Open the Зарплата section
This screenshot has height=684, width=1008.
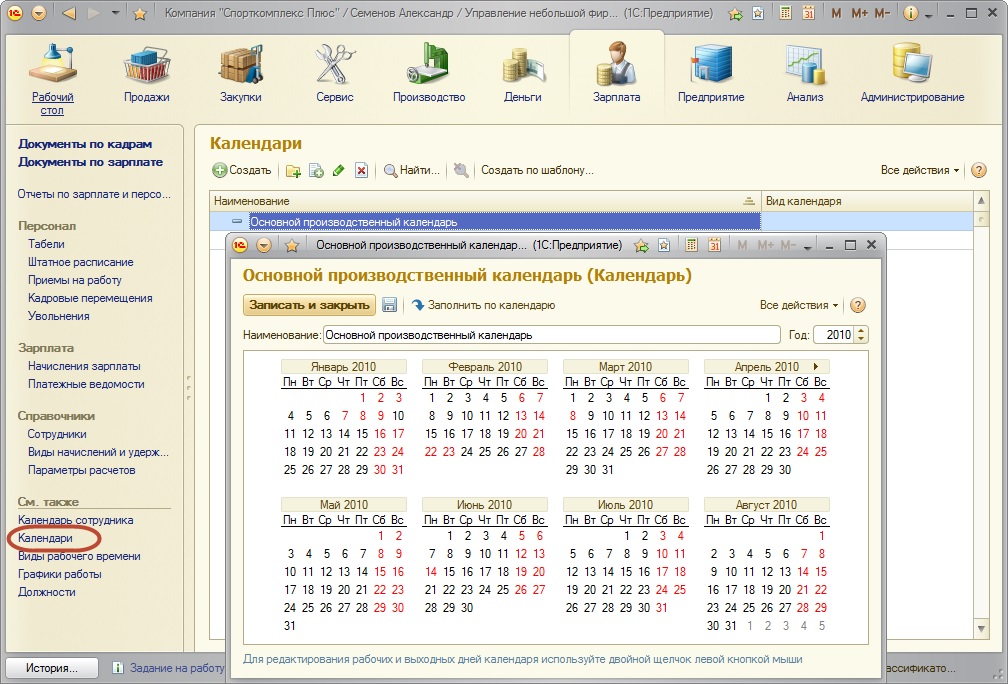(616, 72)
